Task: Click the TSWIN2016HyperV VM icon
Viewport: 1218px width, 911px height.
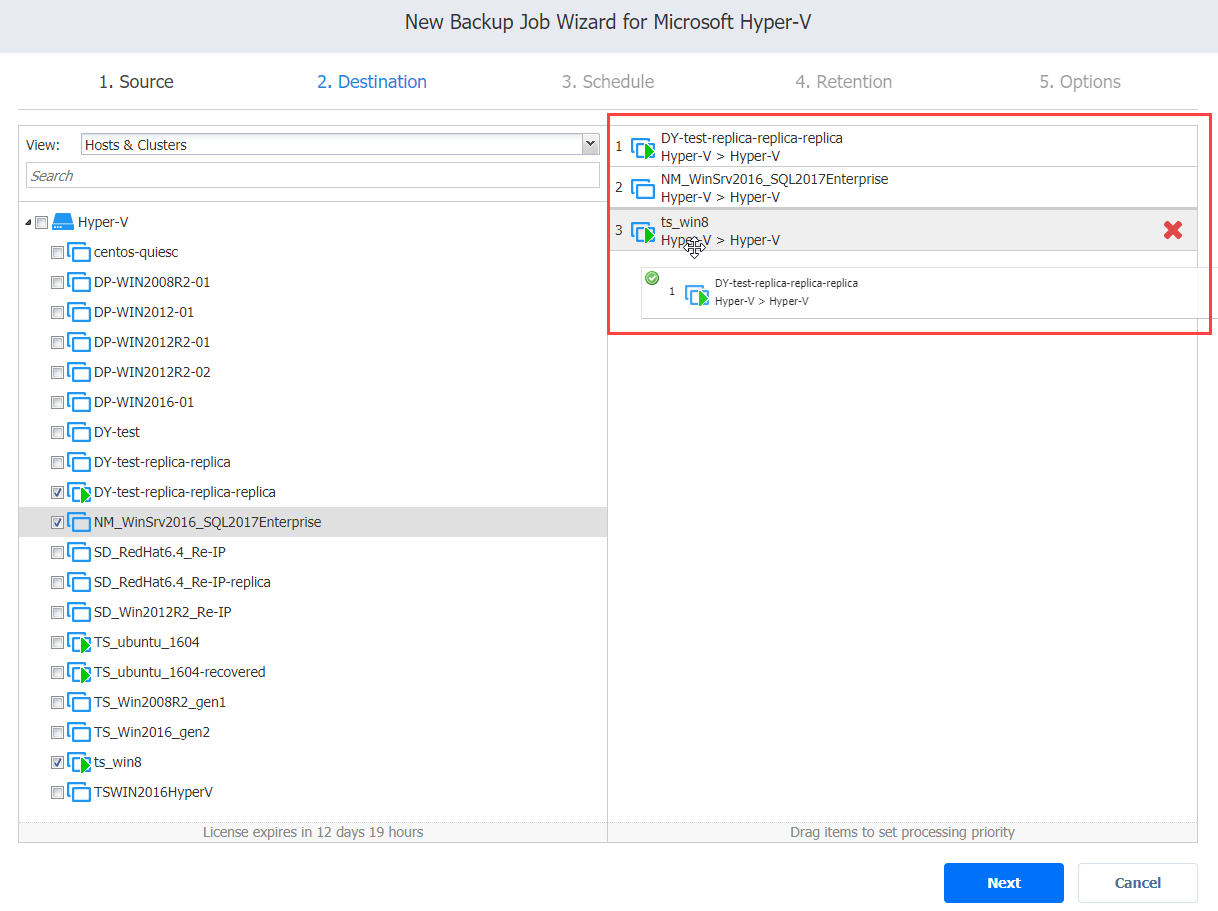Action: (x=79, y=792)
